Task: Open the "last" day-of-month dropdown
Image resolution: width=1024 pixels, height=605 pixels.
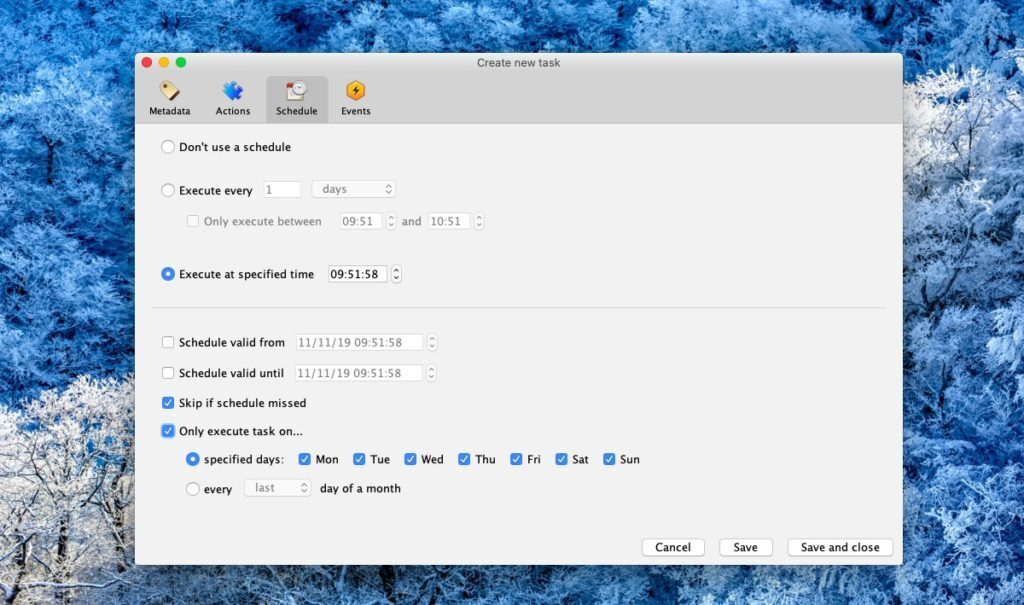Action: [277, 489]
